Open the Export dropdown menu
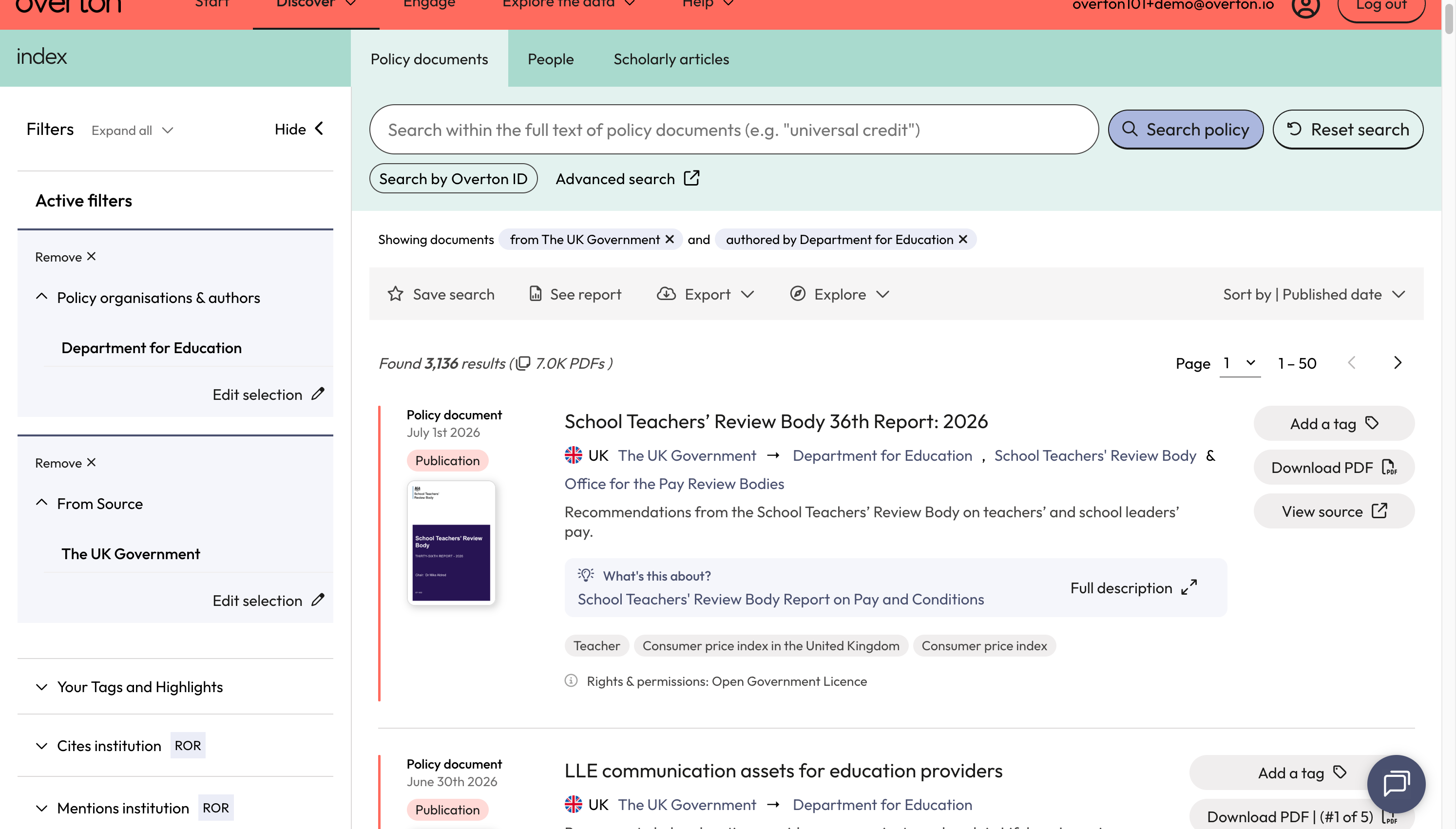 click(x=705, y=294)
